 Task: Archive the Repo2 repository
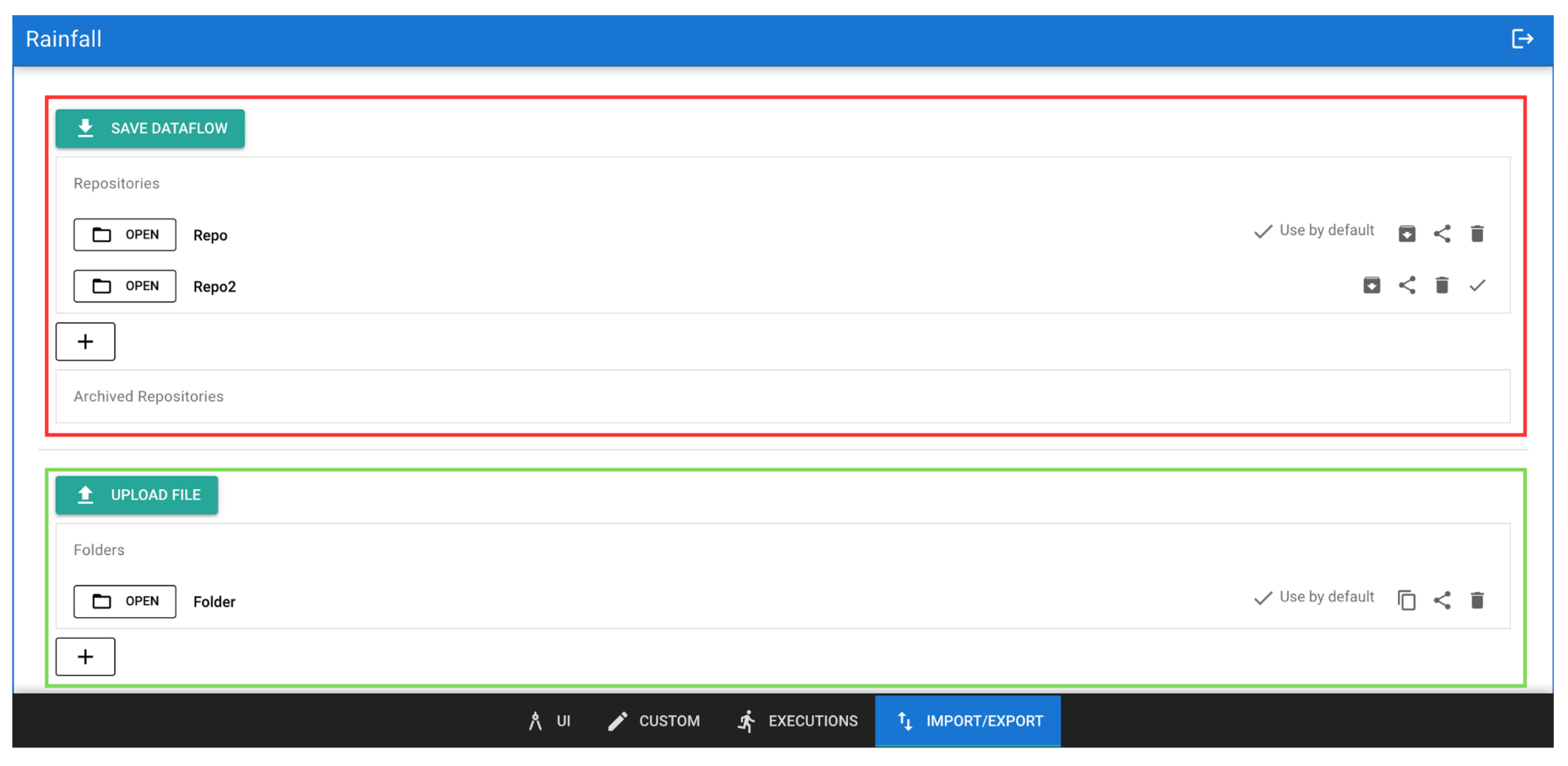pyautogui.click(x=1371, y=286)
